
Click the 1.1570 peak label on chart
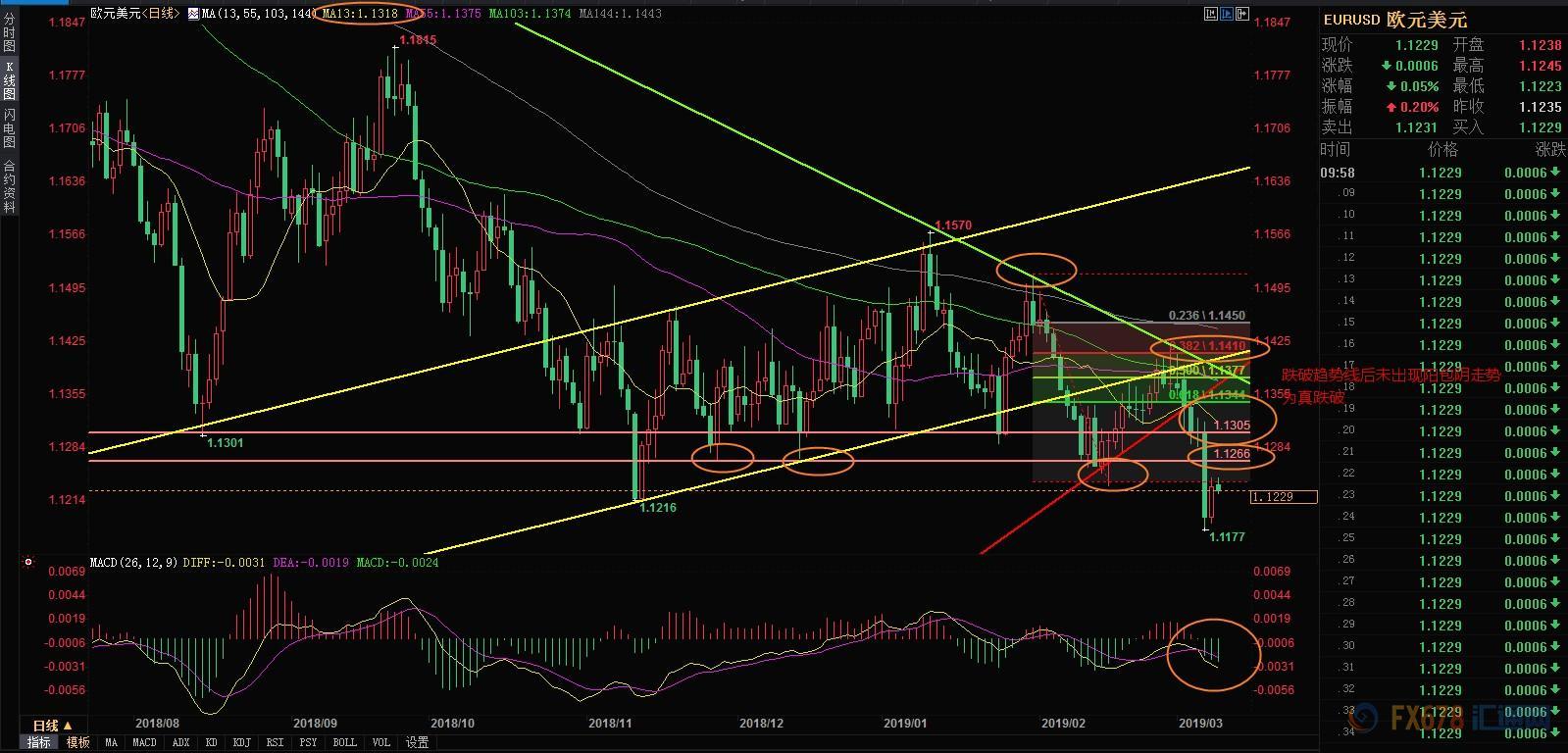[x=953, y=226]
